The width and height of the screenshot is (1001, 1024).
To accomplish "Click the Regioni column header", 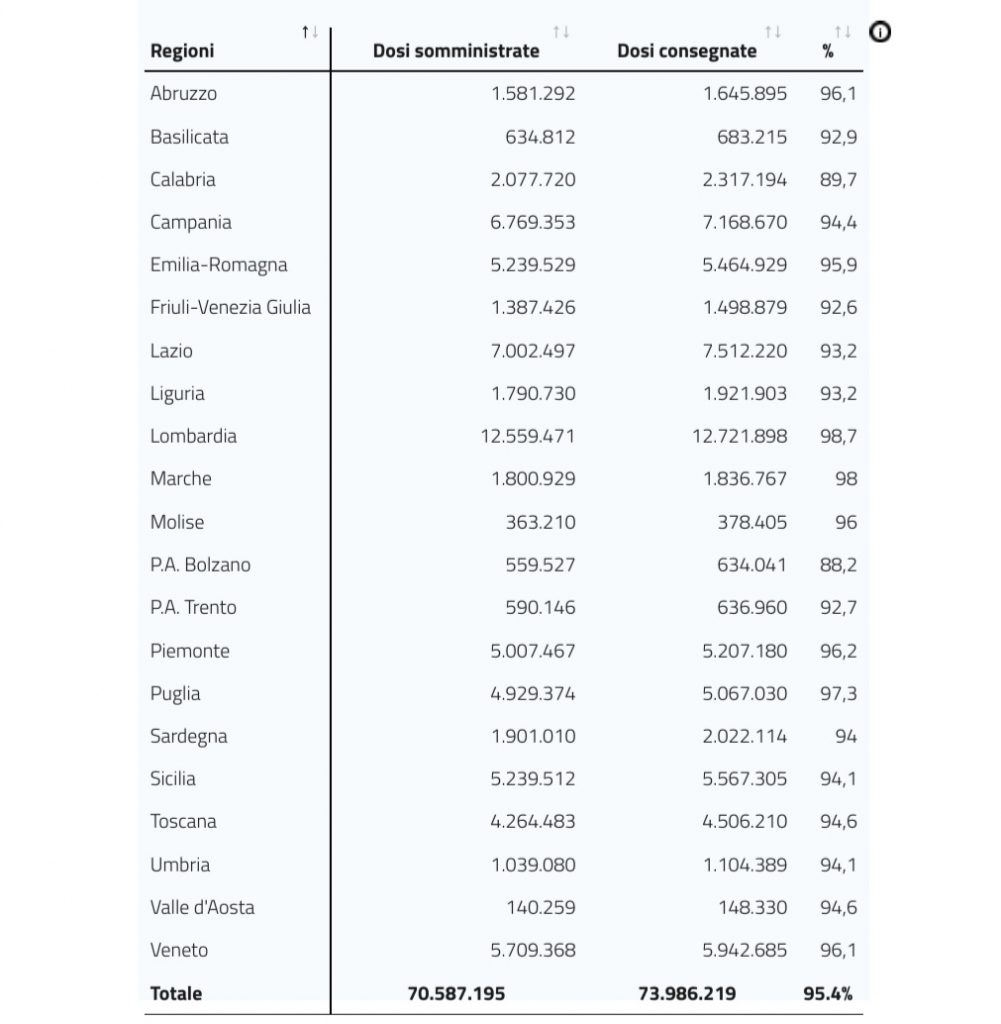I will (x=182, y=51).
